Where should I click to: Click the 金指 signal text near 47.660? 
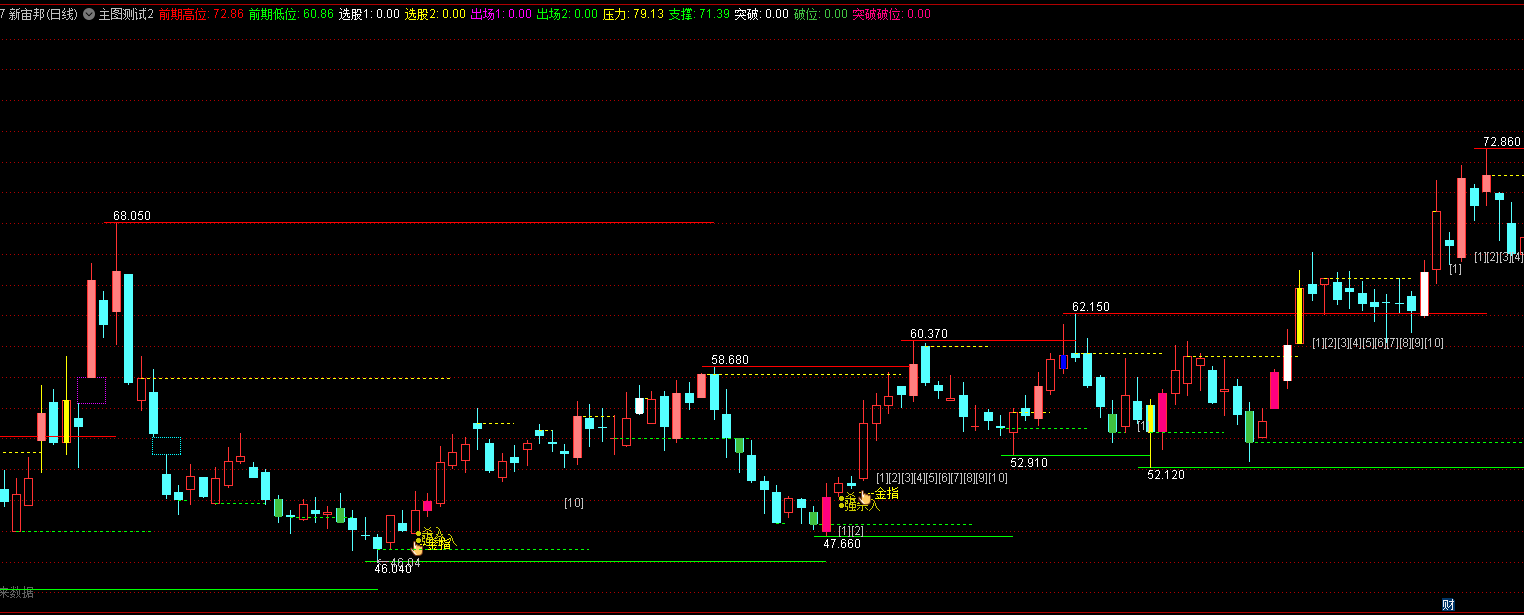886,494
